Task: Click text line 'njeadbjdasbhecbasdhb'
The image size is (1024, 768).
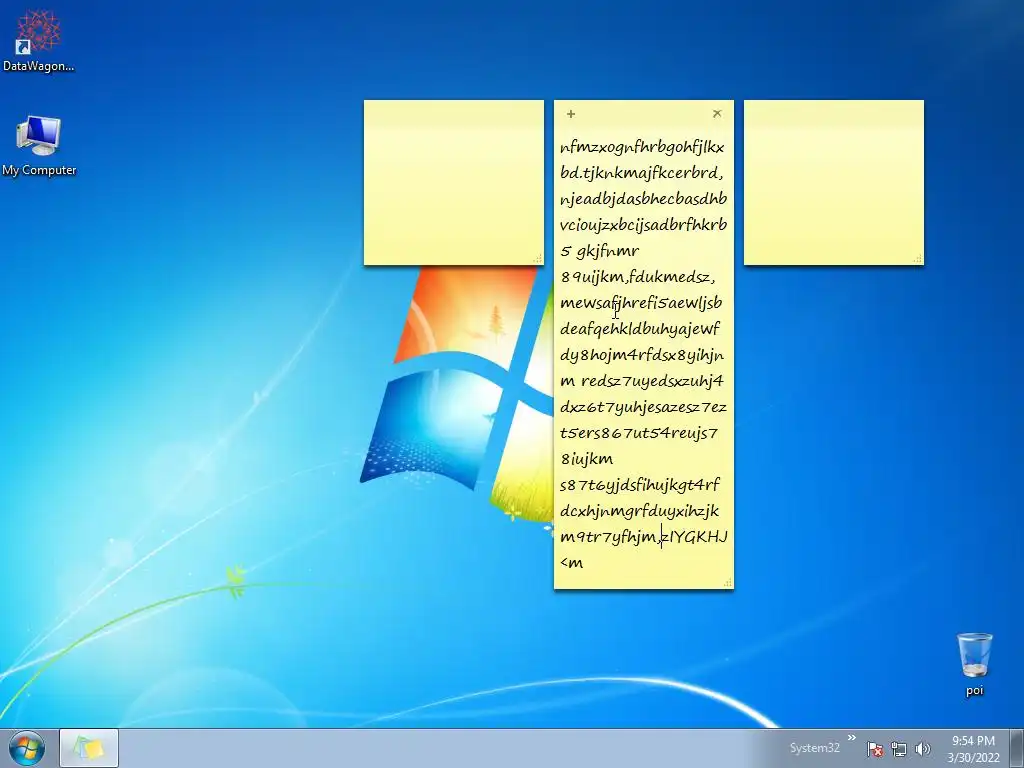Action: [643, 199]
